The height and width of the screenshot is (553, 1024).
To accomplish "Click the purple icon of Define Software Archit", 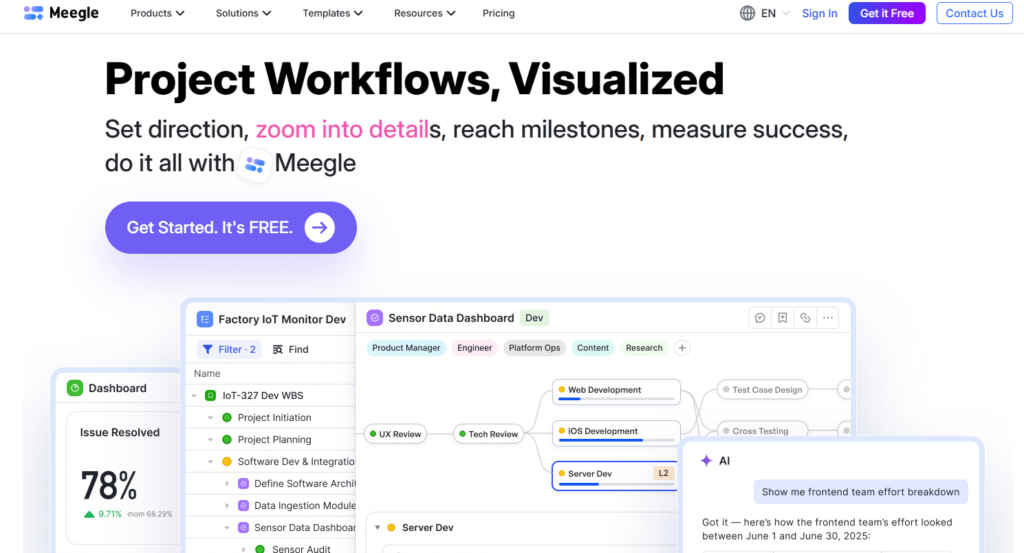I will click(x=244, y=484).
